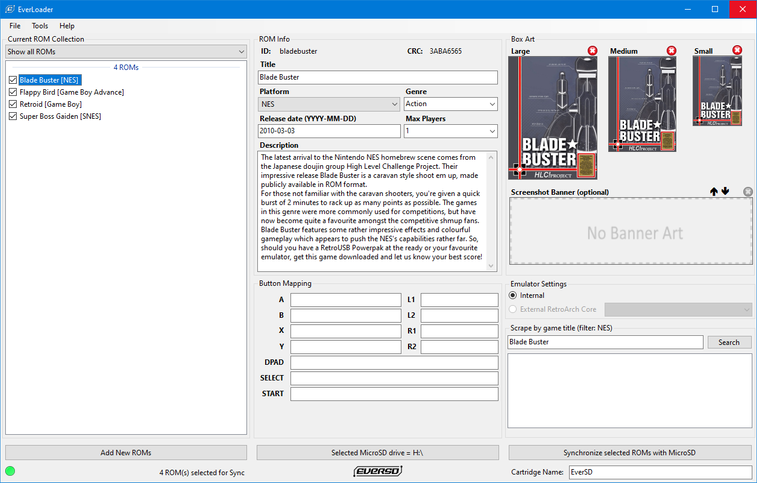The width and height of the screenshot is (757, 483).
Task: Click the Release date field
Action: [x=329, y=131]
